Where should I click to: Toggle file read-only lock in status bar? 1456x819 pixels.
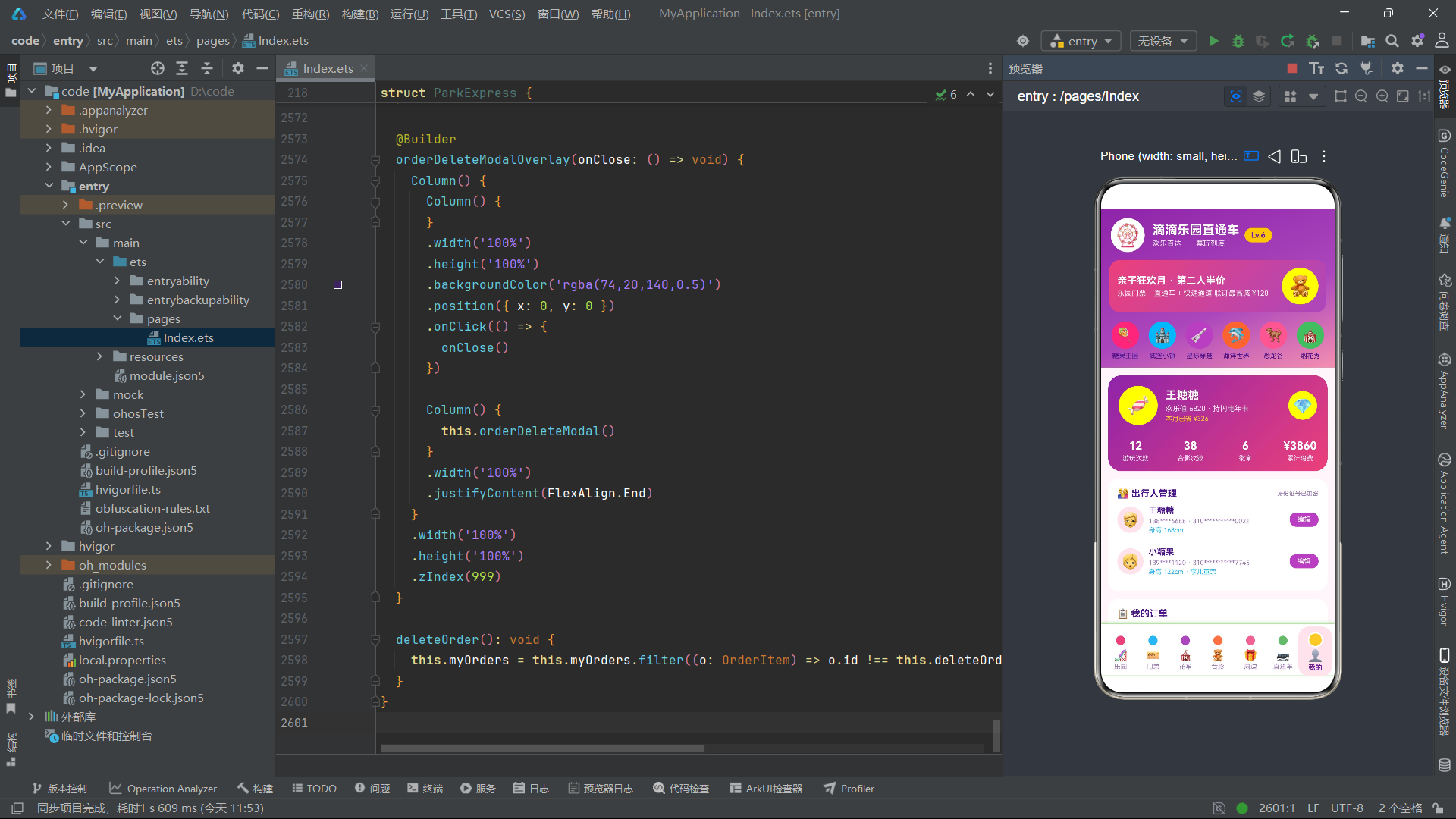(1438, 808)
